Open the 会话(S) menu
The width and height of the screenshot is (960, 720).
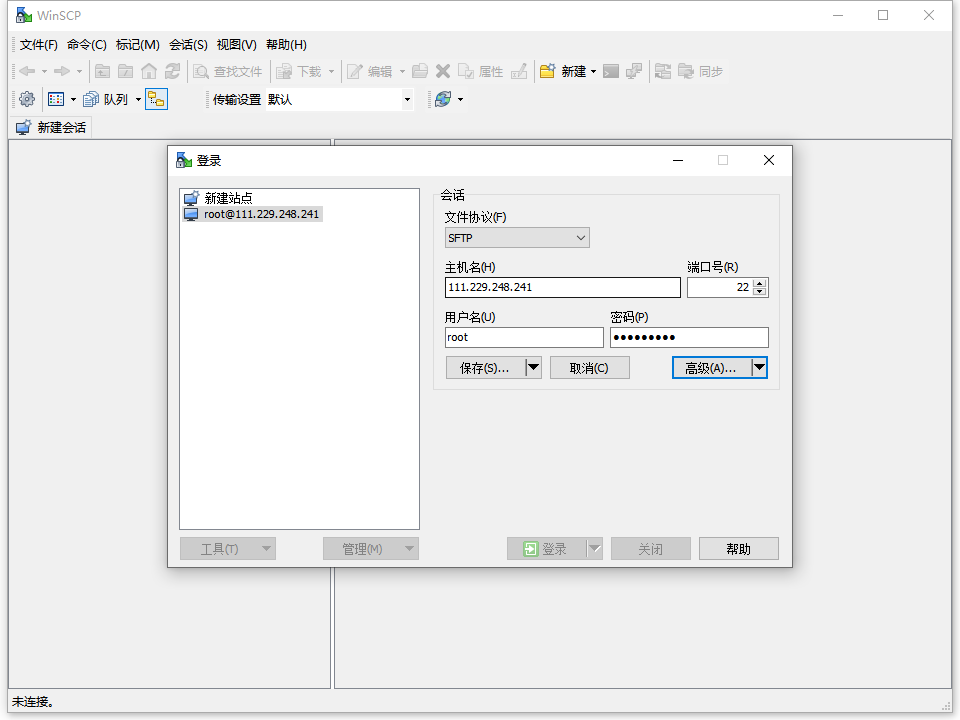[x=189, y=45]
